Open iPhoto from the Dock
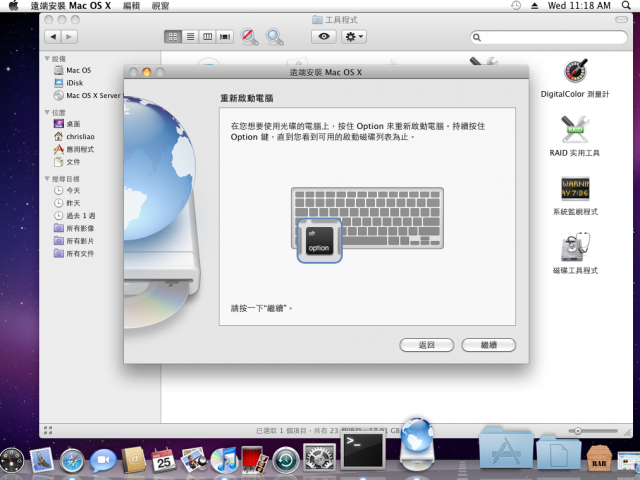Viewport: 640px width, 480px height. 194,460
